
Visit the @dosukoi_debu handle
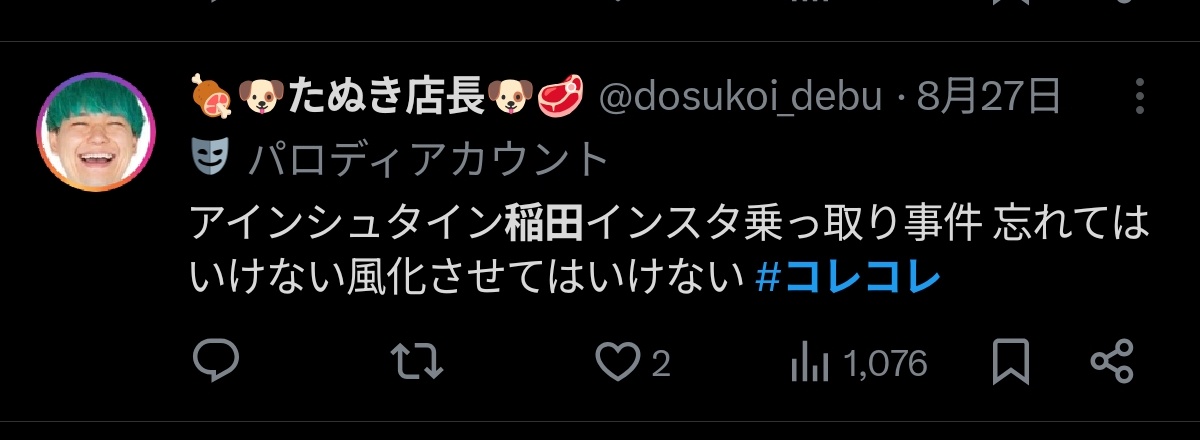tap(741, 98)
